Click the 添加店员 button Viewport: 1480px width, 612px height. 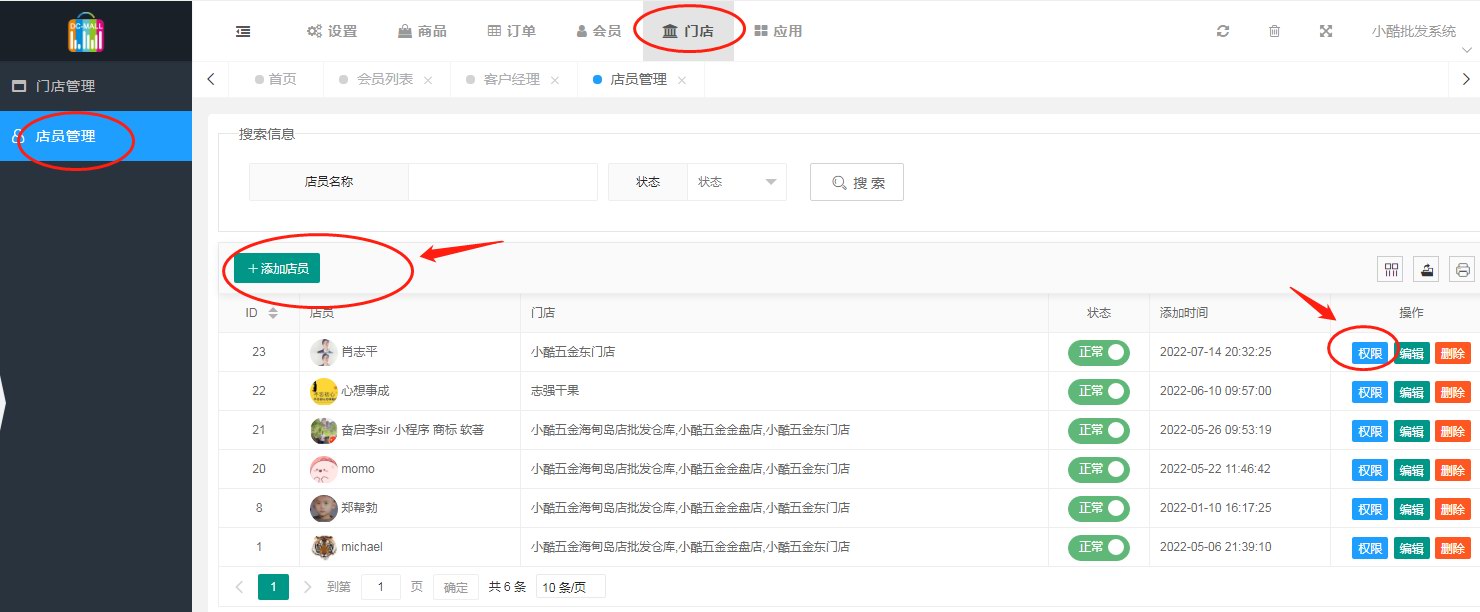pyautogui.click(x=277, y=268)
